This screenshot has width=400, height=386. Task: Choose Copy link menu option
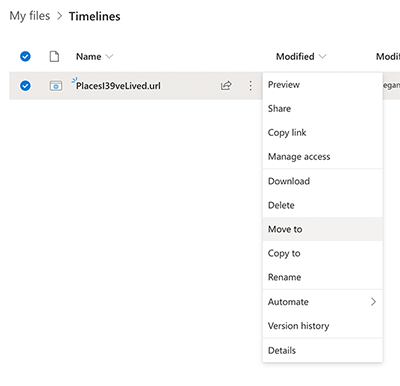[323, 133]
